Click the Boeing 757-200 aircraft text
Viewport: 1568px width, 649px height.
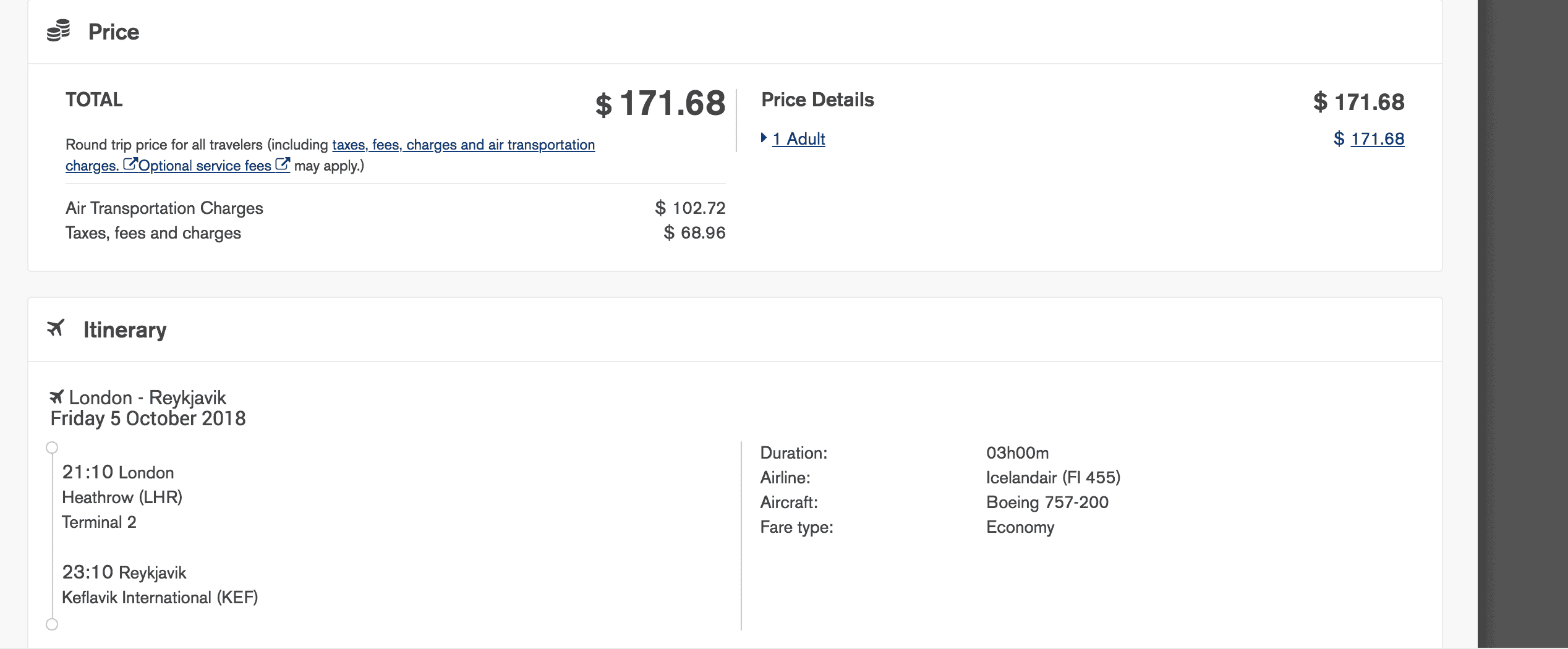pos(1047,503)
